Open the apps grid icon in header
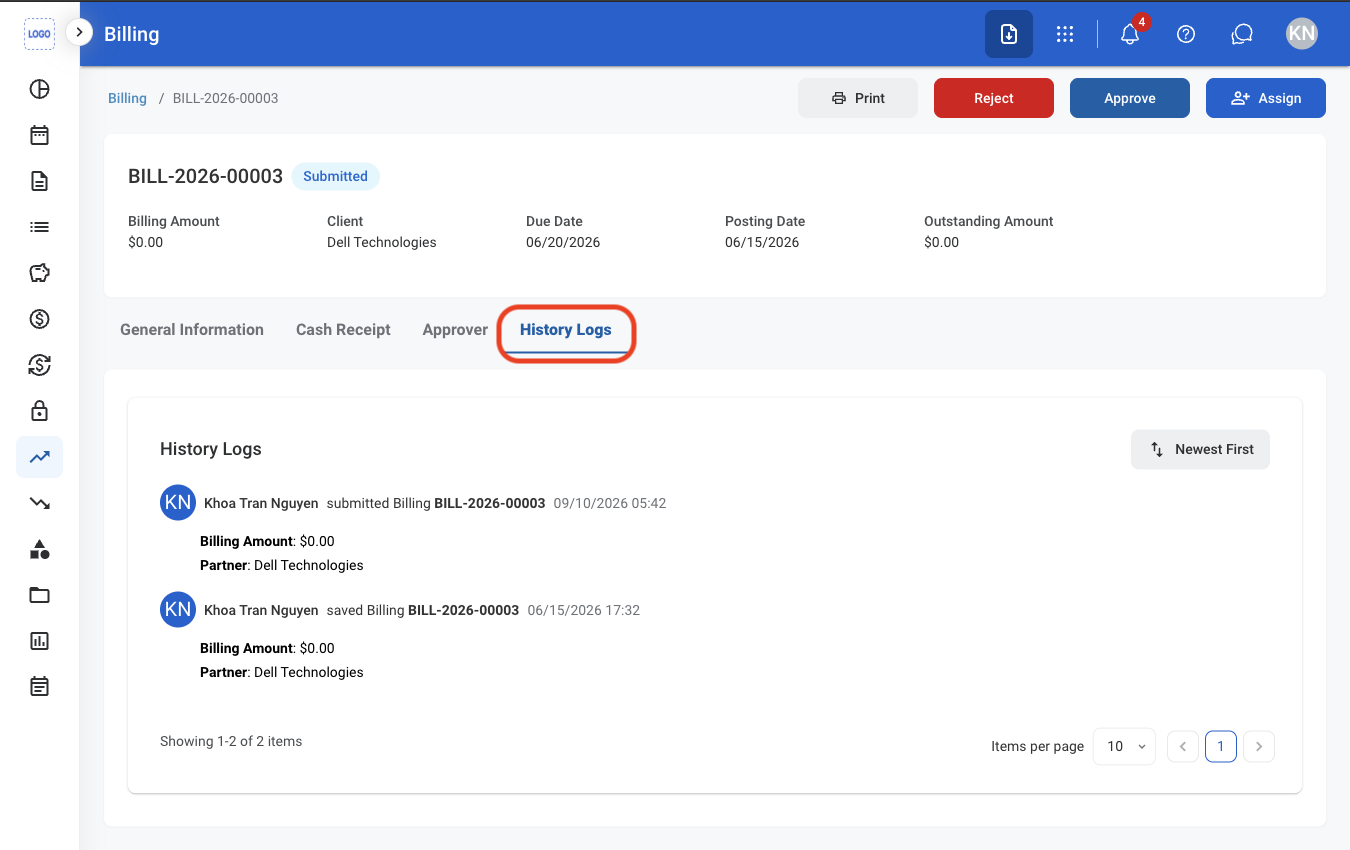Screen dimensions: 1350x850 coord(1065,34)
